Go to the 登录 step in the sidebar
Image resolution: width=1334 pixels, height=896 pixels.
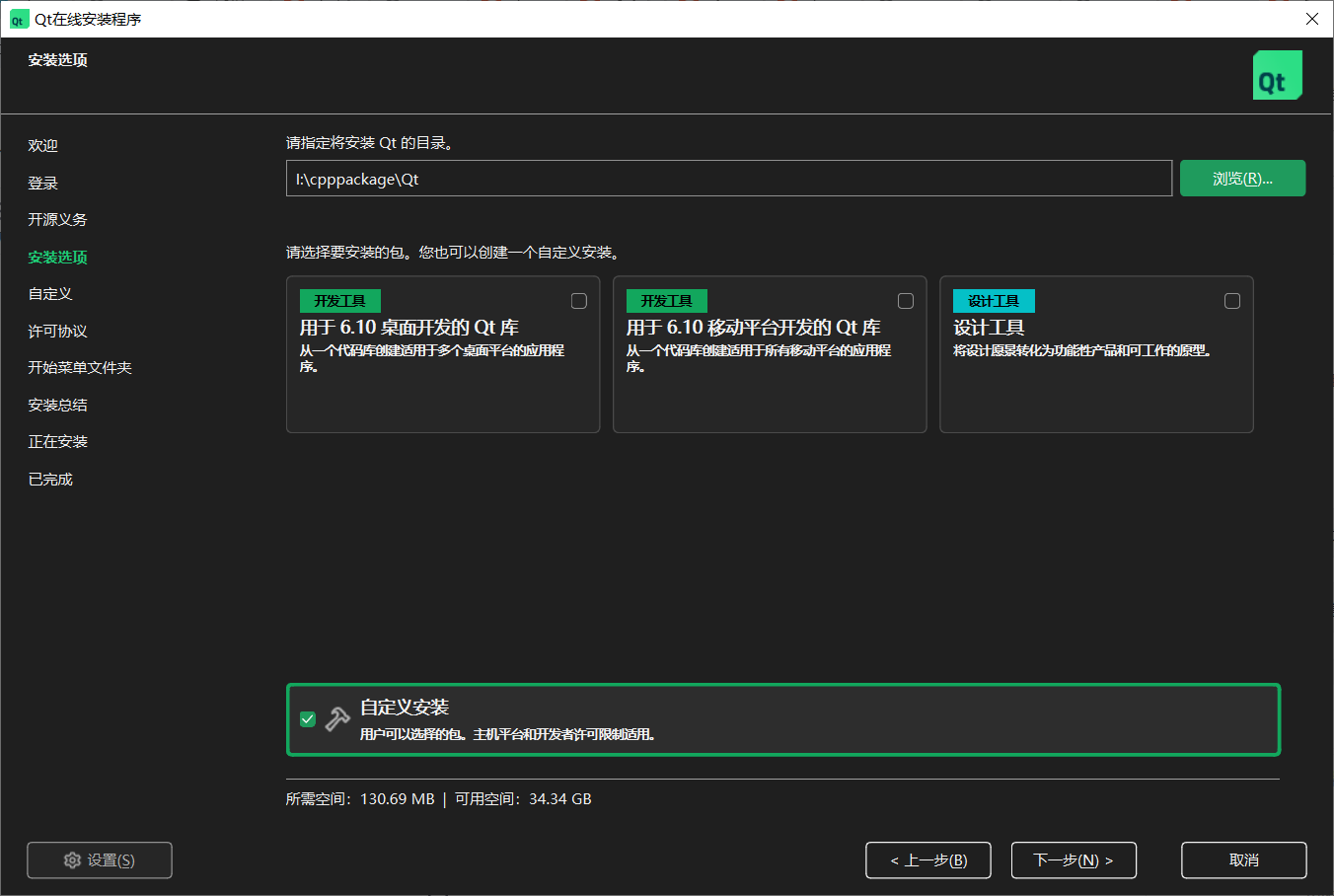(x=43, y=183)
